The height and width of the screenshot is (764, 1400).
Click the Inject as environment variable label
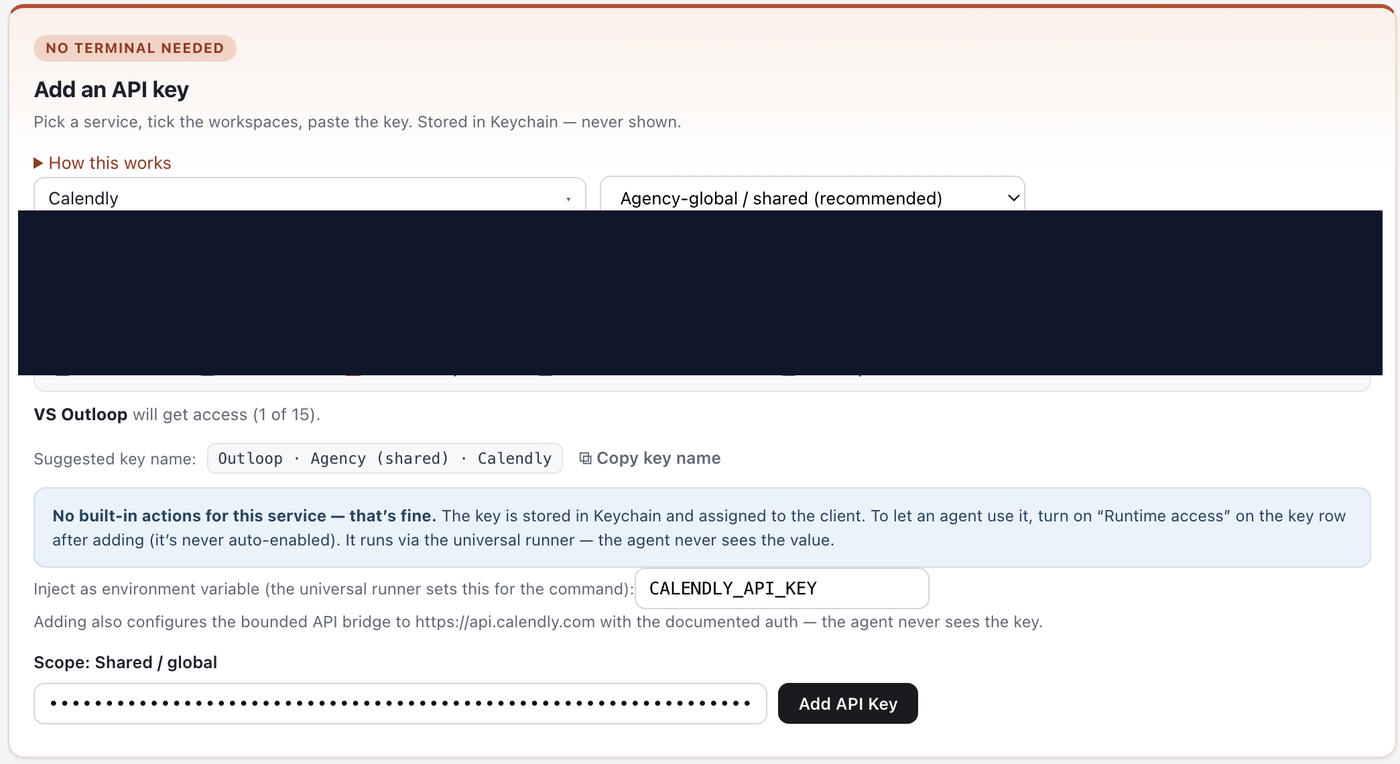click(x=334, y=589)
